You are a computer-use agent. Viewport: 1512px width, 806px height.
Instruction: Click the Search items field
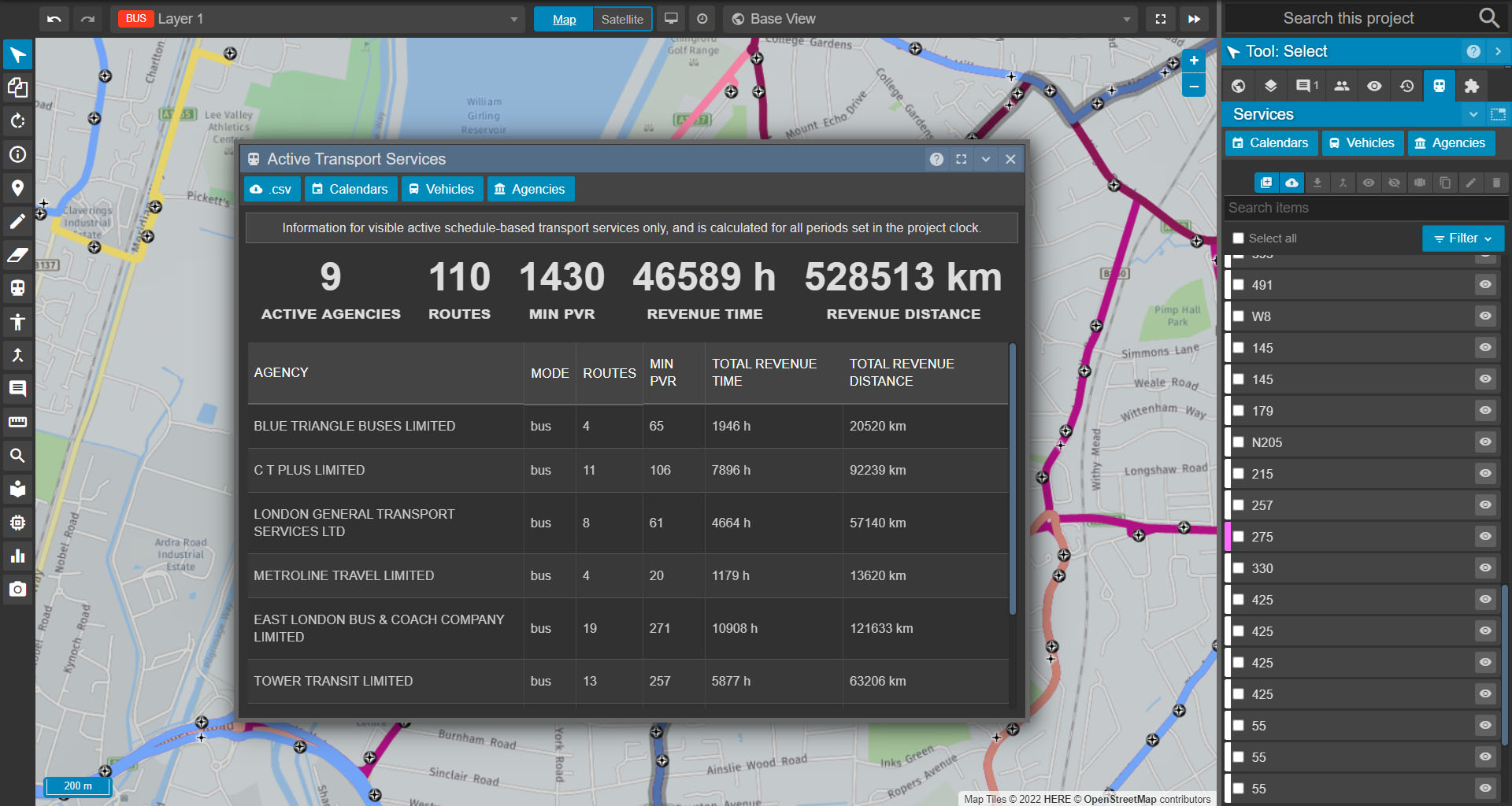tap(1366, 208)
